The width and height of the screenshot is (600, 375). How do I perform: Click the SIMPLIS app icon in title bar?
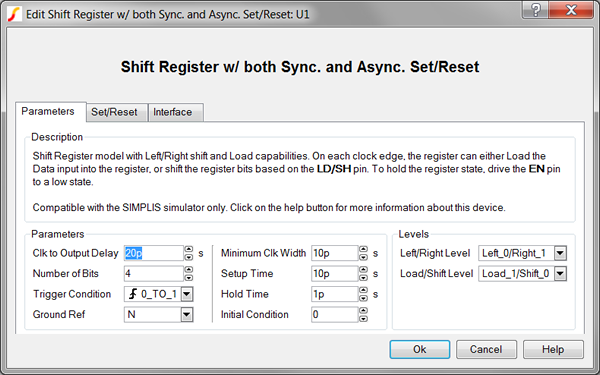pyautogui.click(x=14, y=14)
